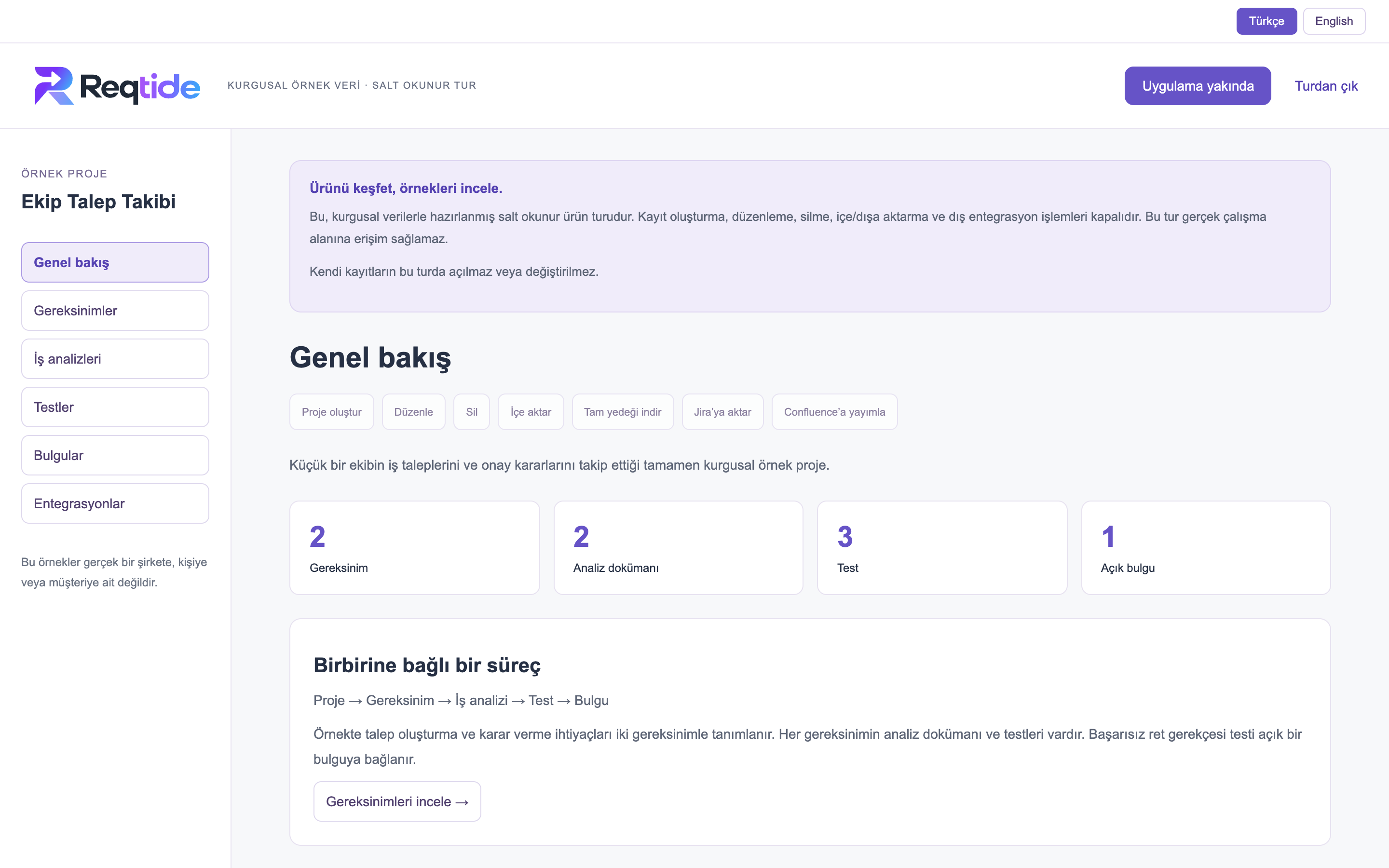Open the Gereksinimleri incele link
This screenshot has height=868, width=1389.
(397, 801)
